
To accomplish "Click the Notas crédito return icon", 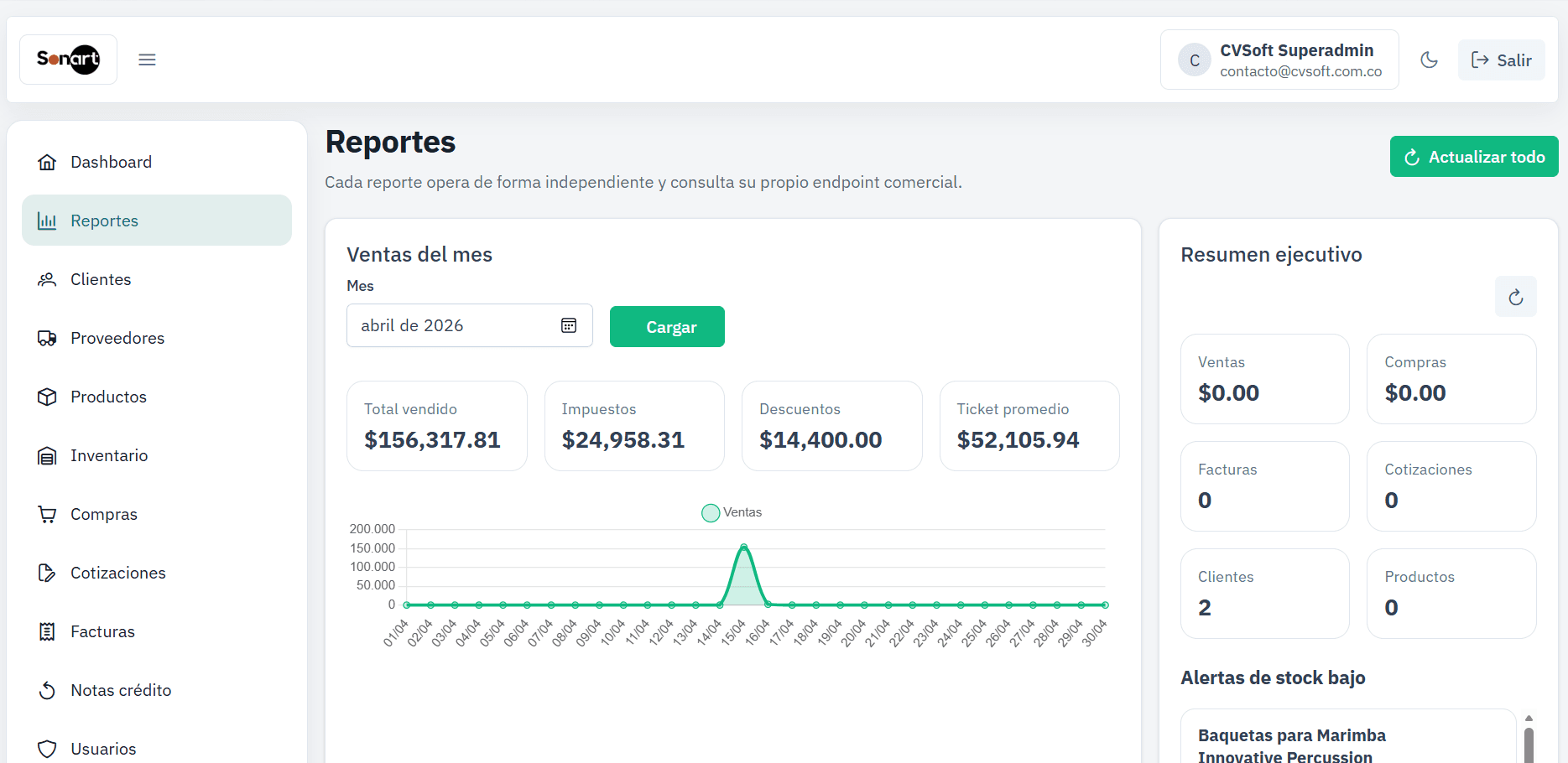I will [x=47, y=690].
